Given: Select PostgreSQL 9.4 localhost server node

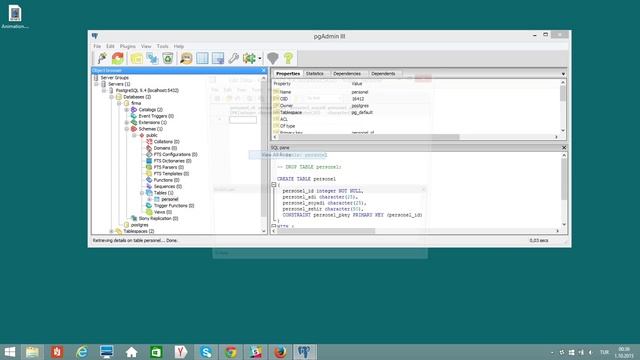Looking at the screenshot, I should 147,90.
